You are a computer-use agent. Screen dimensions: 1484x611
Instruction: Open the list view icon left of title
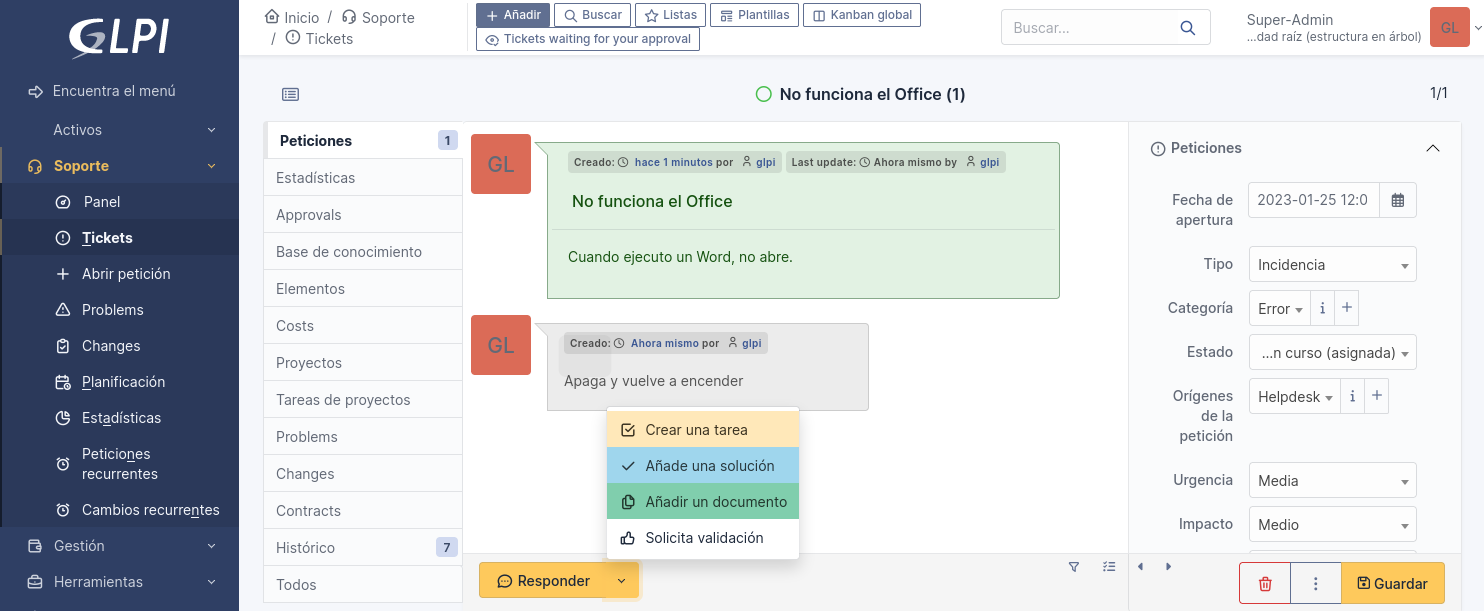(x=290, y=95)
